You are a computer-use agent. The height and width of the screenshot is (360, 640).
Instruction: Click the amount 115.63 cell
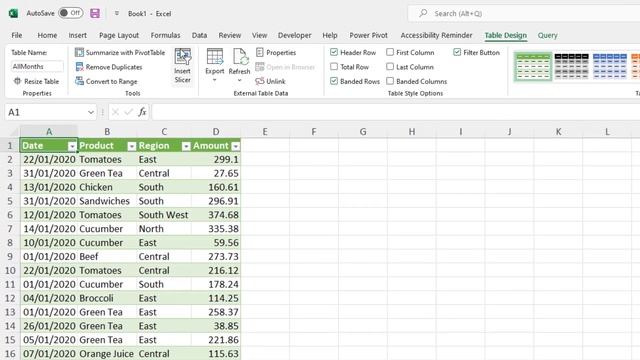[216, 353]
